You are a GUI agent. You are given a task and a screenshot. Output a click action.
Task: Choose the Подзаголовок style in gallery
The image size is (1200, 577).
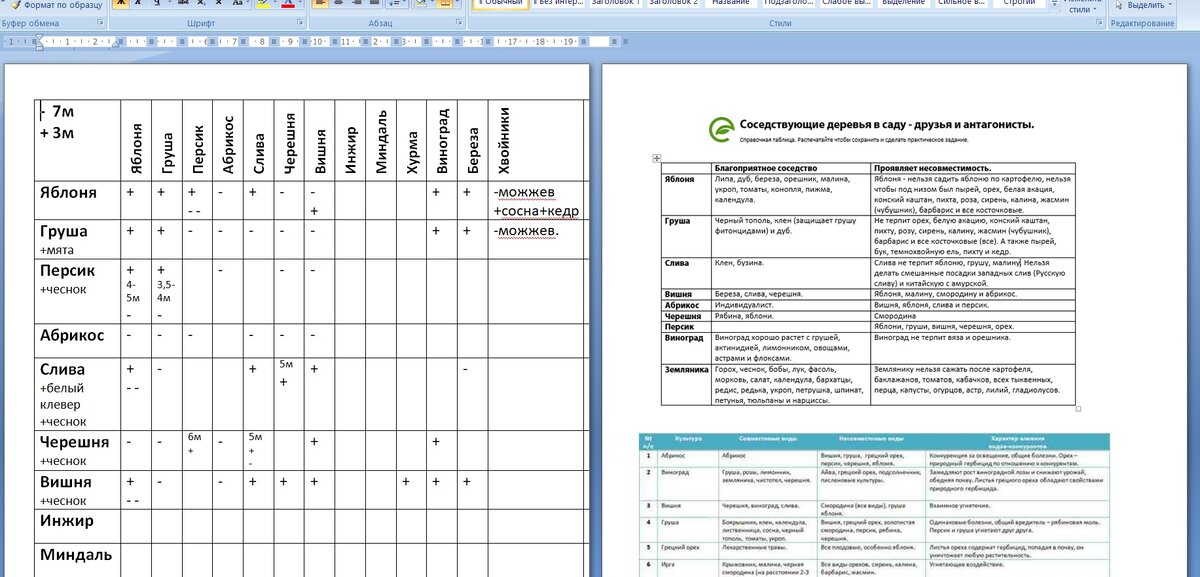(x=789, y=3)
